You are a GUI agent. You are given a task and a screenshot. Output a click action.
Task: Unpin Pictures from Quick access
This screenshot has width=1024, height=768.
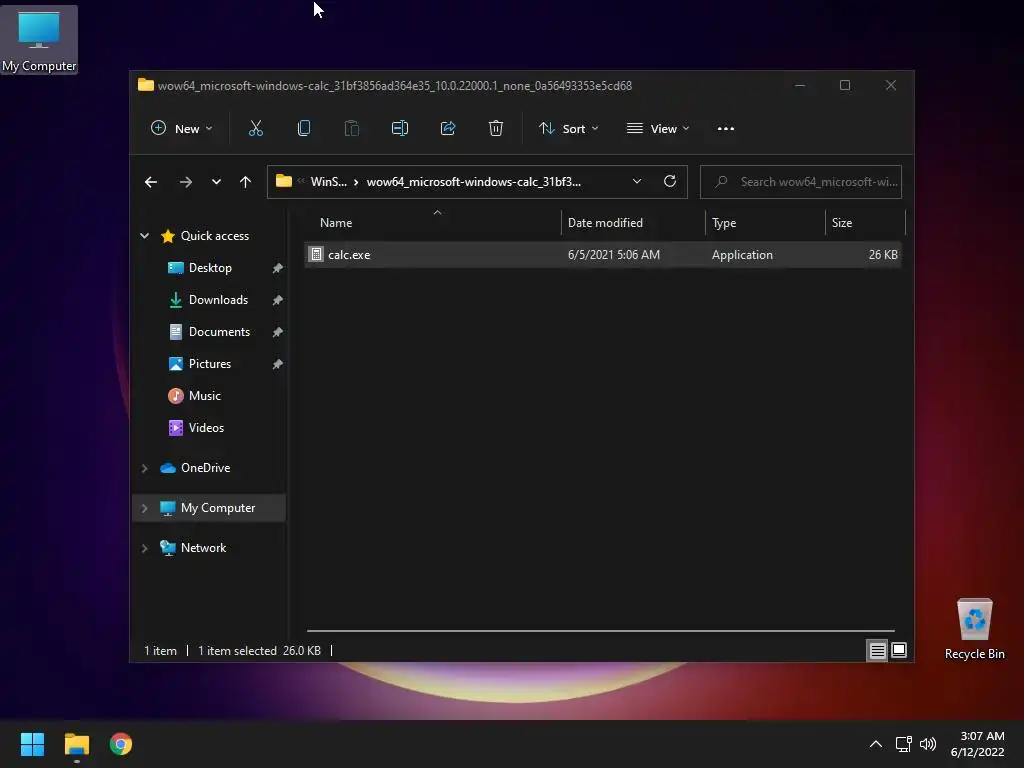[x=278, y=364]
